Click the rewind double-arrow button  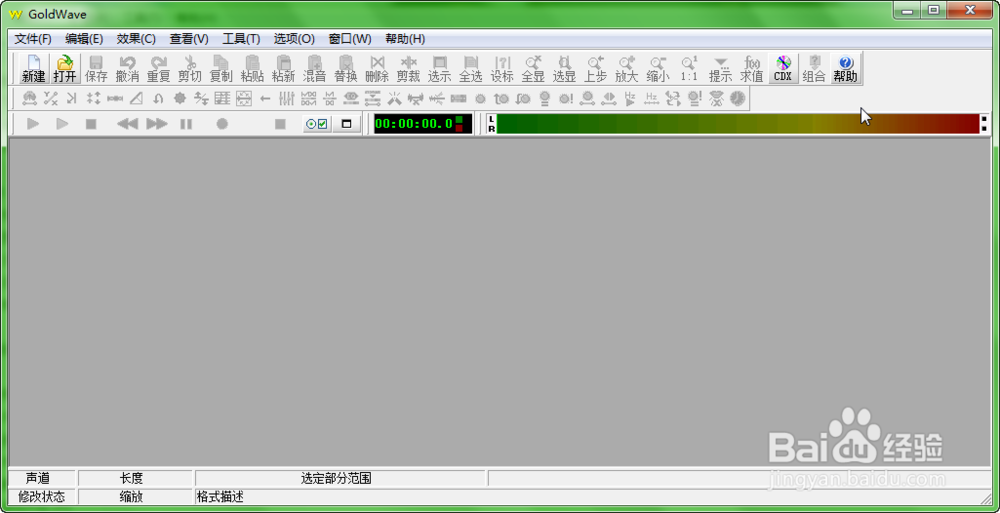tap(128, 124)
